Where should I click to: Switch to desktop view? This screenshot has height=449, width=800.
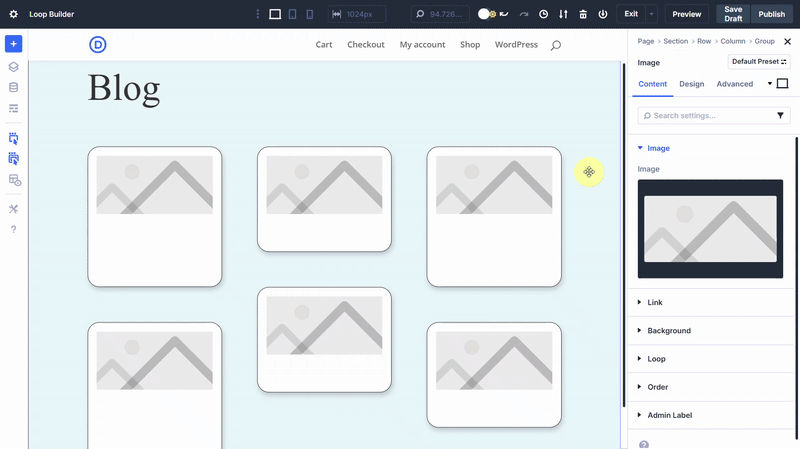click(x=275, y=14)
